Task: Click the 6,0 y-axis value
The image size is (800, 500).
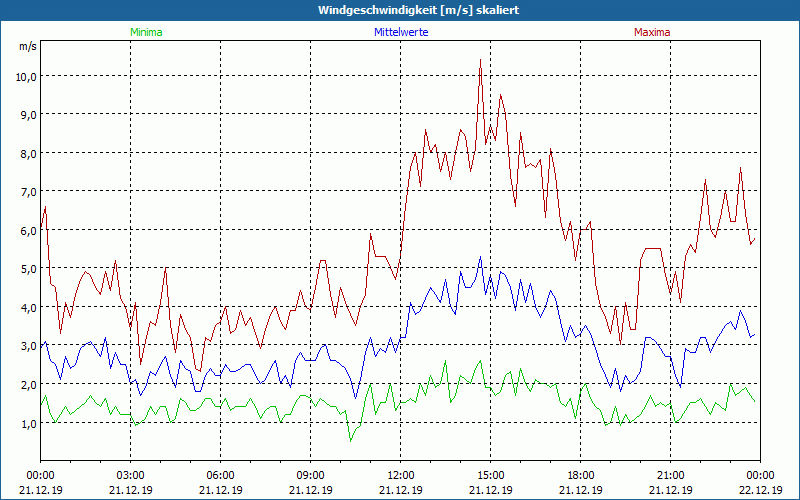Action: pyautogui.click(x=29, y=231)
